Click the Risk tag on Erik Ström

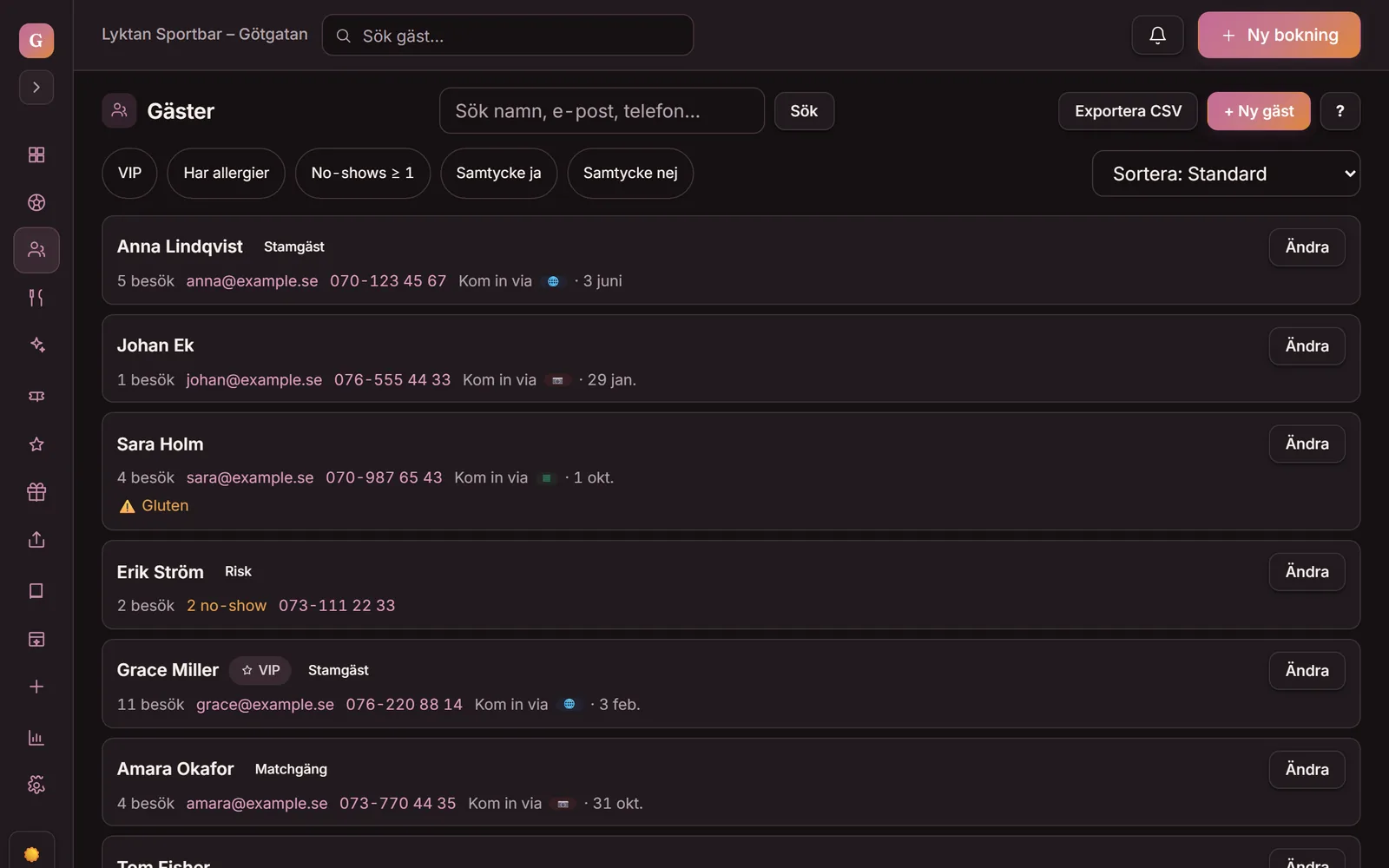[x=238, y=572]
